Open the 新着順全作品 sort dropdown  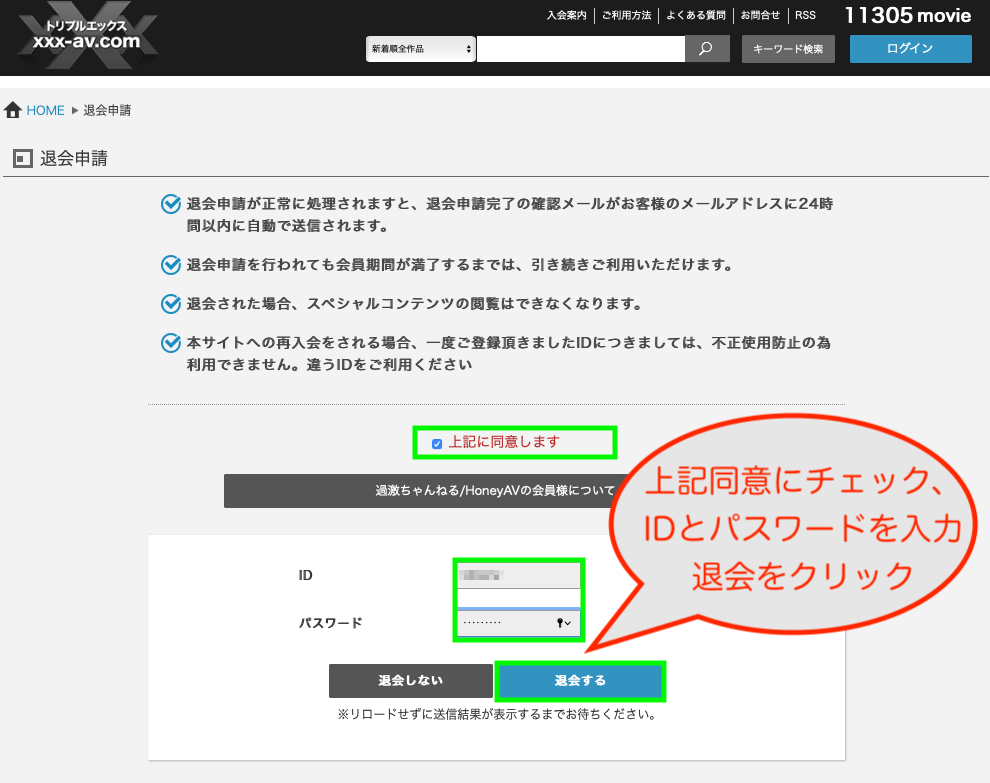click(x=420, y=49)
